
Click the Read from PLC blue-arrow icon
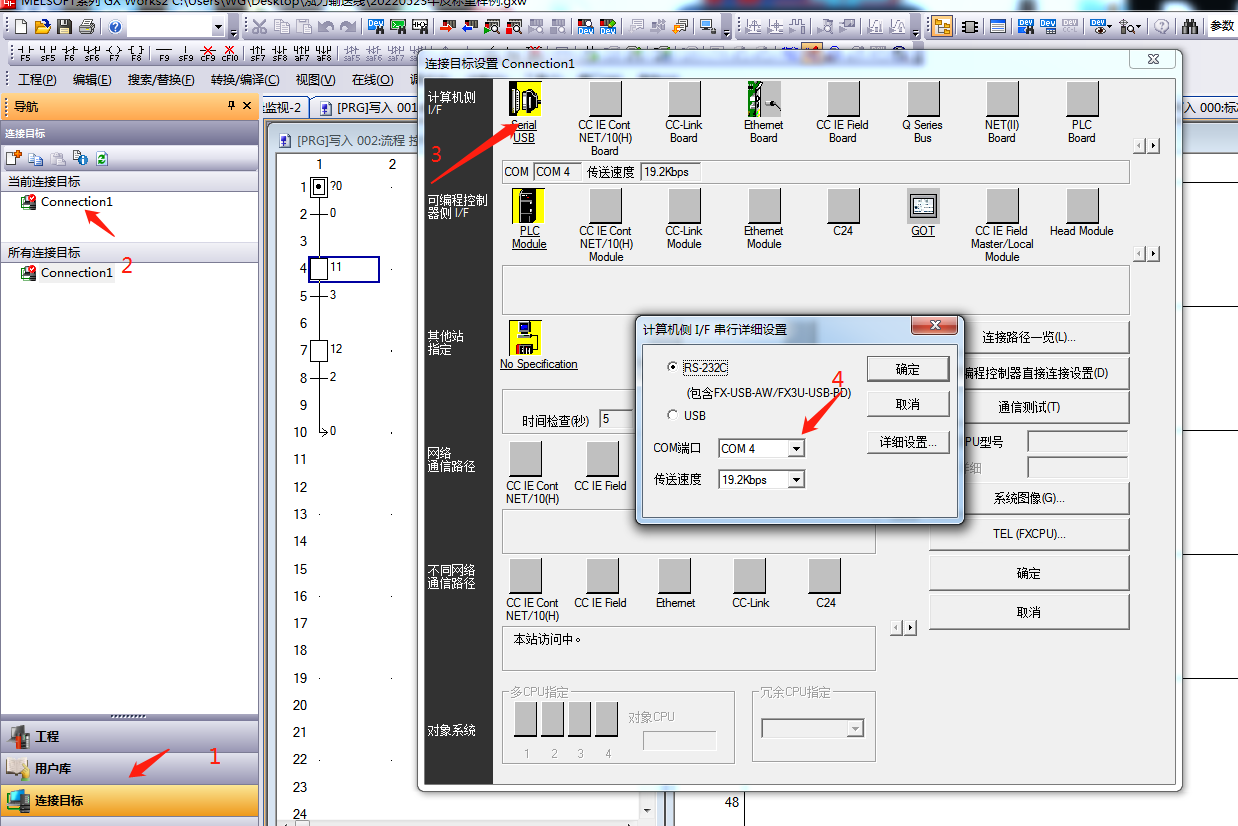470,27
